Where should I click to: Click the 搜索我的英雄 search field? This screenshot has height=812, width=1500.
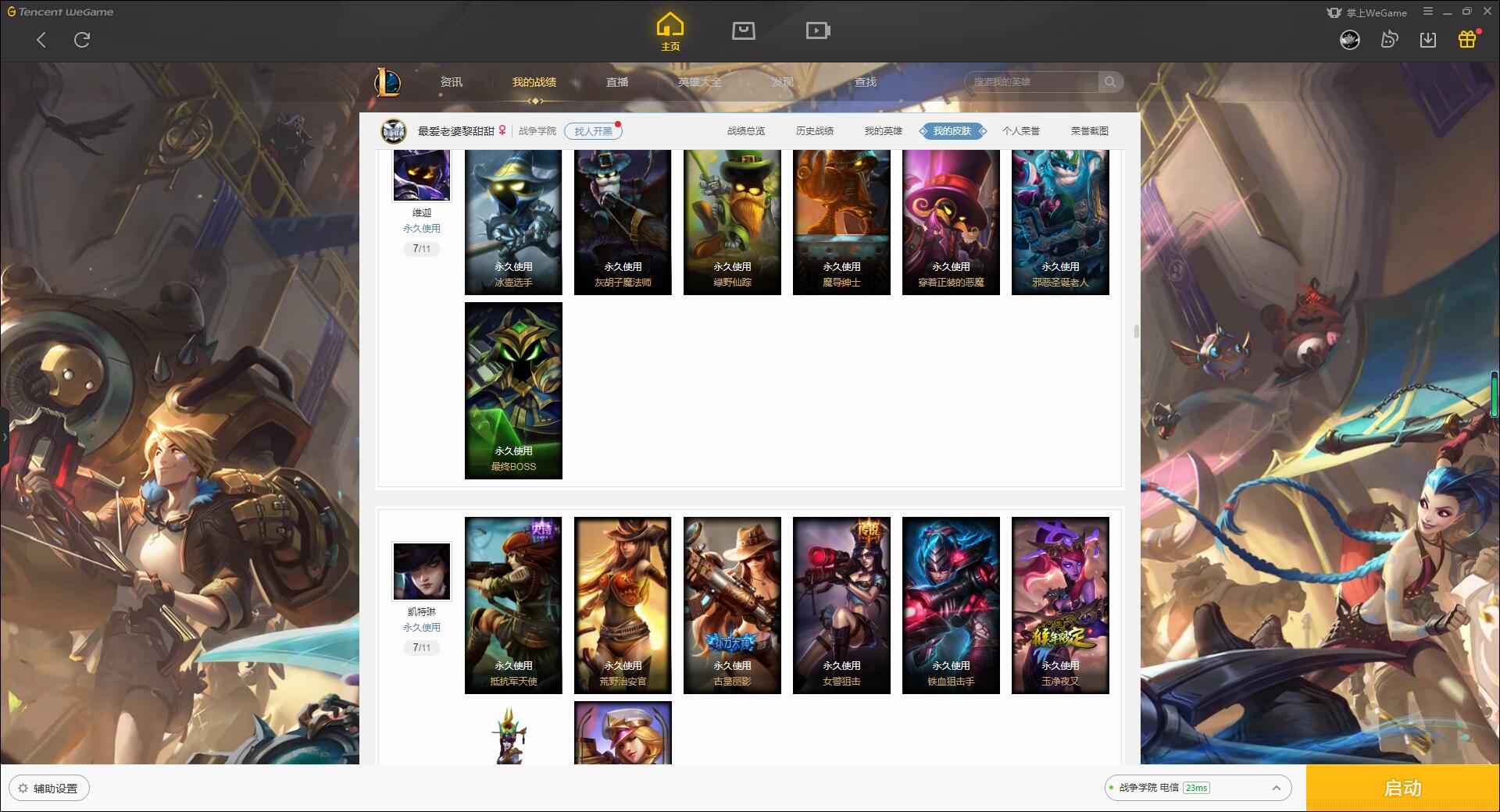tap(1031, 82)
